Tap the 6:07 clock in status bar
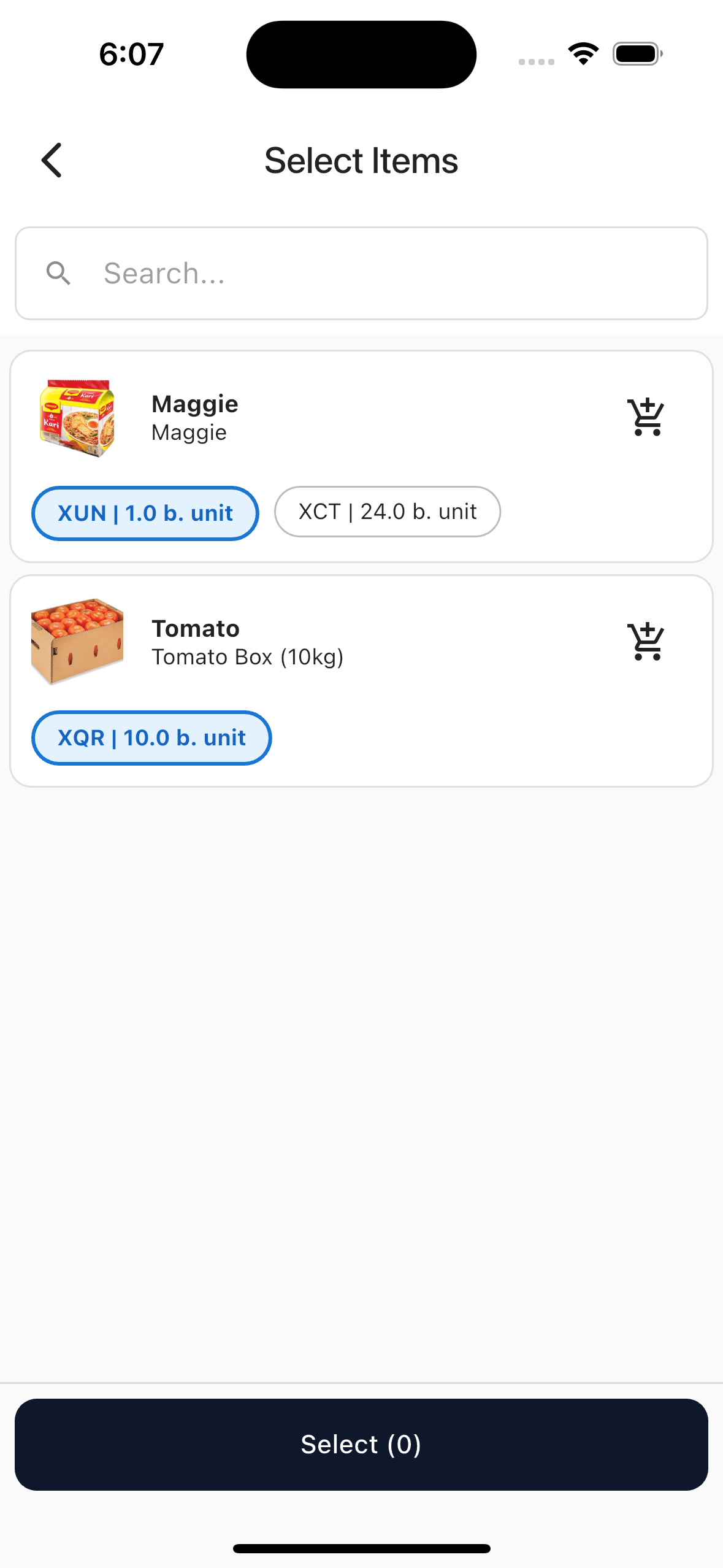Screen dimensions: 723x1568 pos(131,54)
